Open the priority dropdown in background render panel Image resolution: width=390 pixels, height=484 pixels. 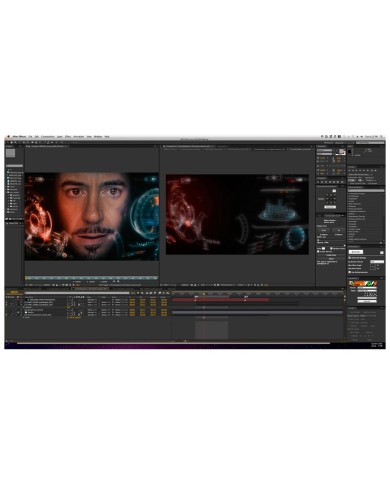(x=377, y=262)
